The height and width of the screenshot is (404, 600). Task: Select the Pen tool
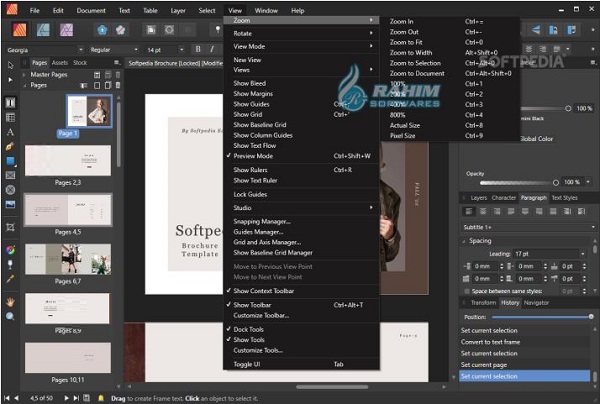click(10, 146)
